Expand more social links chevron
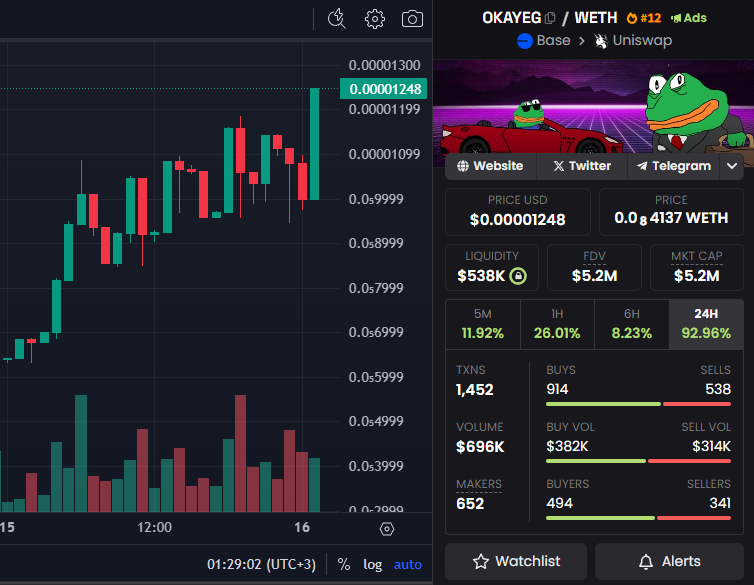 click(732, 166)
